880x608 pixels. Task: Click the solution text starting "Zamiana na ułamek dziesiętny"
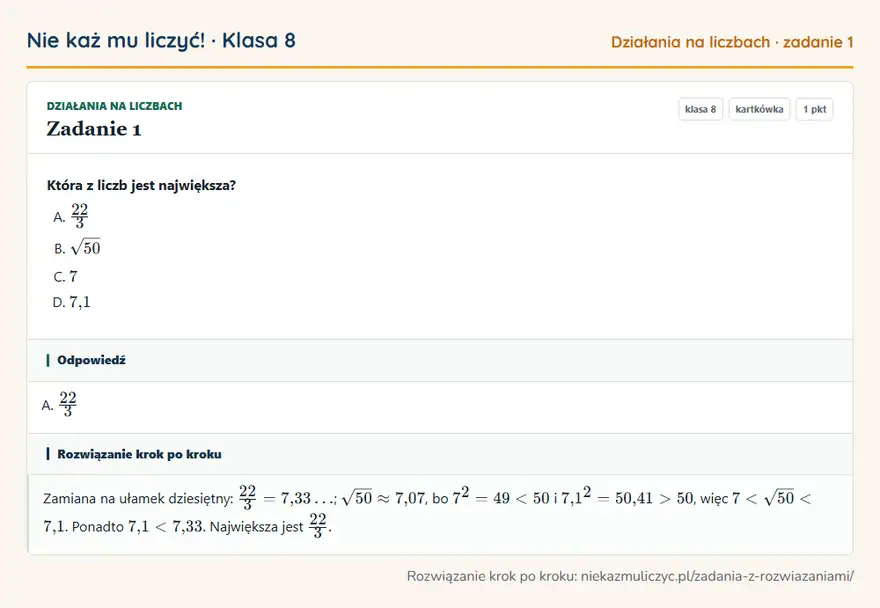tap(427, 512)
